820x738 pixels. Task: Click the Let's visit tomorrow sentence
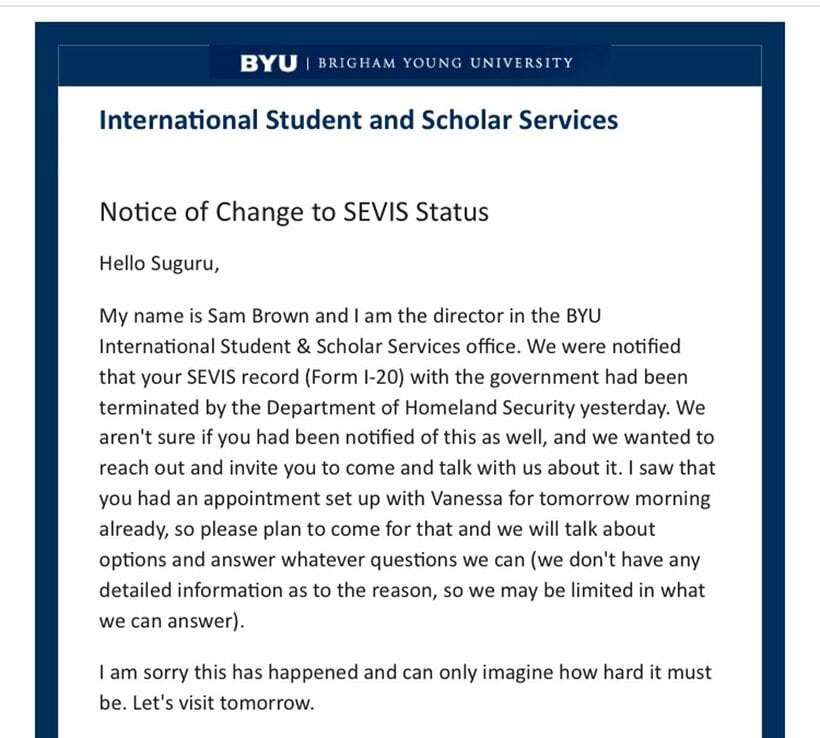point(223,703)
